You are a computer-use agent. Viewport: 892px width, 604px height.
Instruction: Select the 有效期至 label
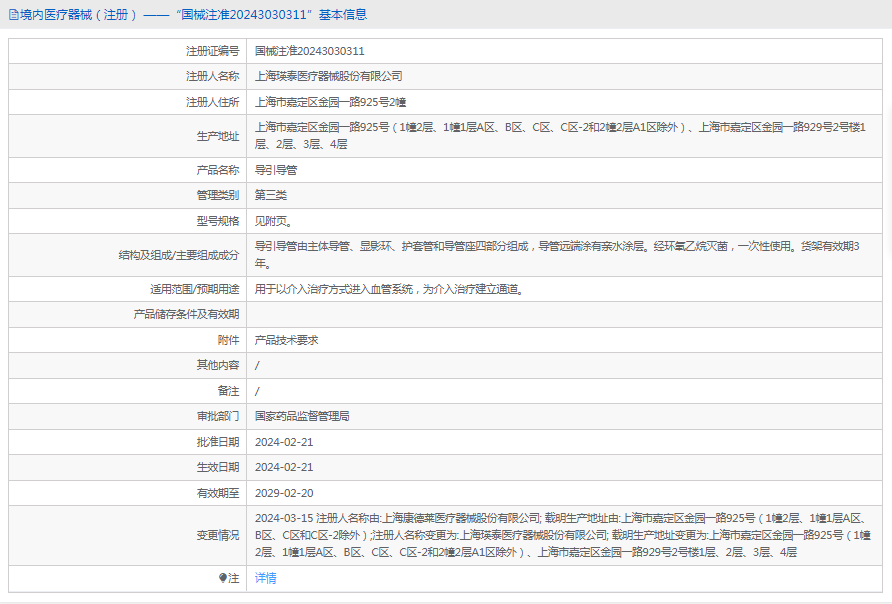click(x=218, y=493)
